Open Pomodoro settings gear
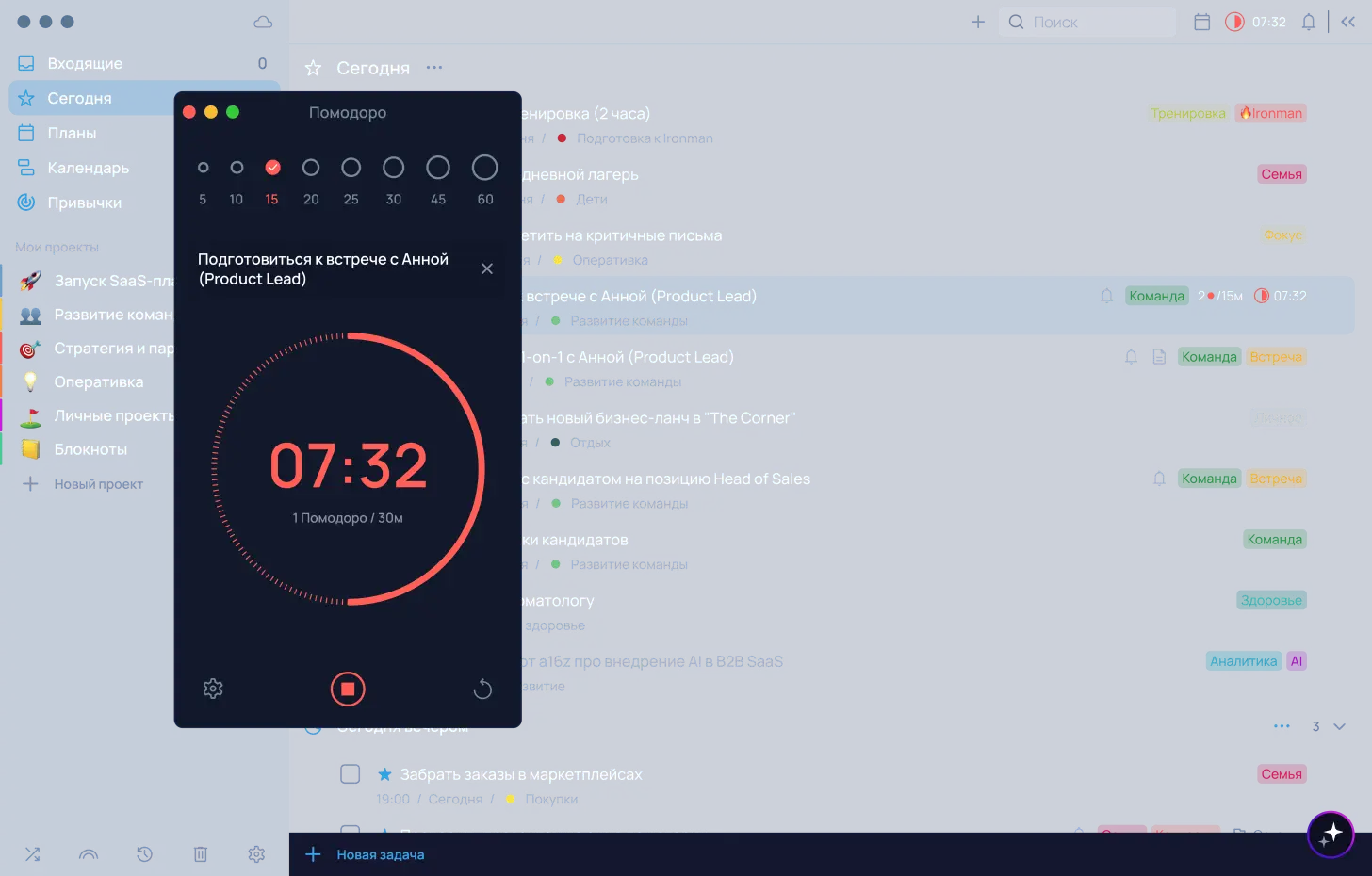Viewport: 1372px width, 876px height. tap(213, 689)
